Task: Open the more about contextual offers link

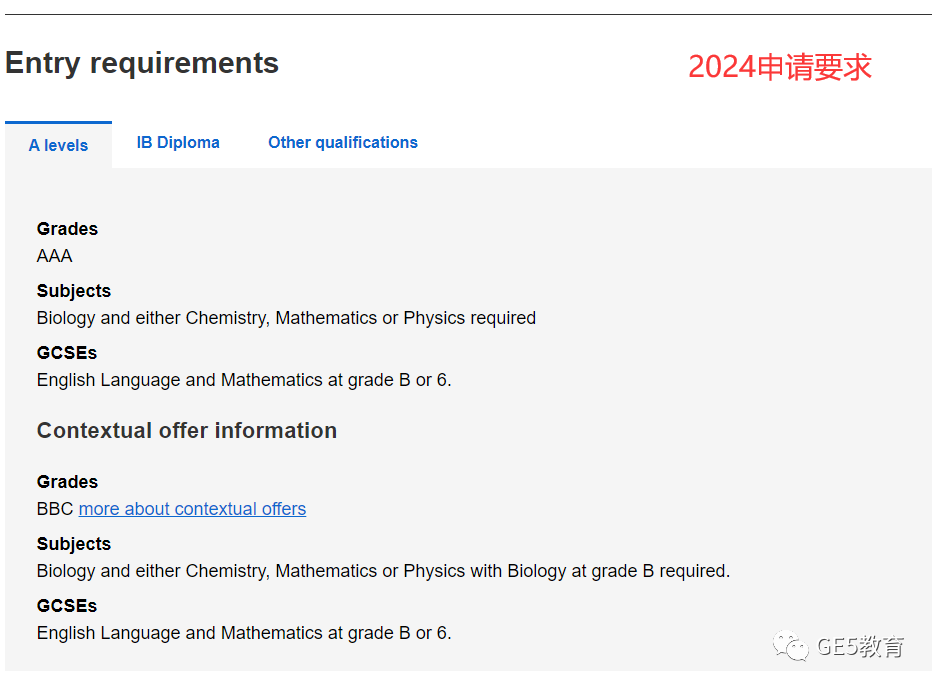Action: click(x=192, y=509)
